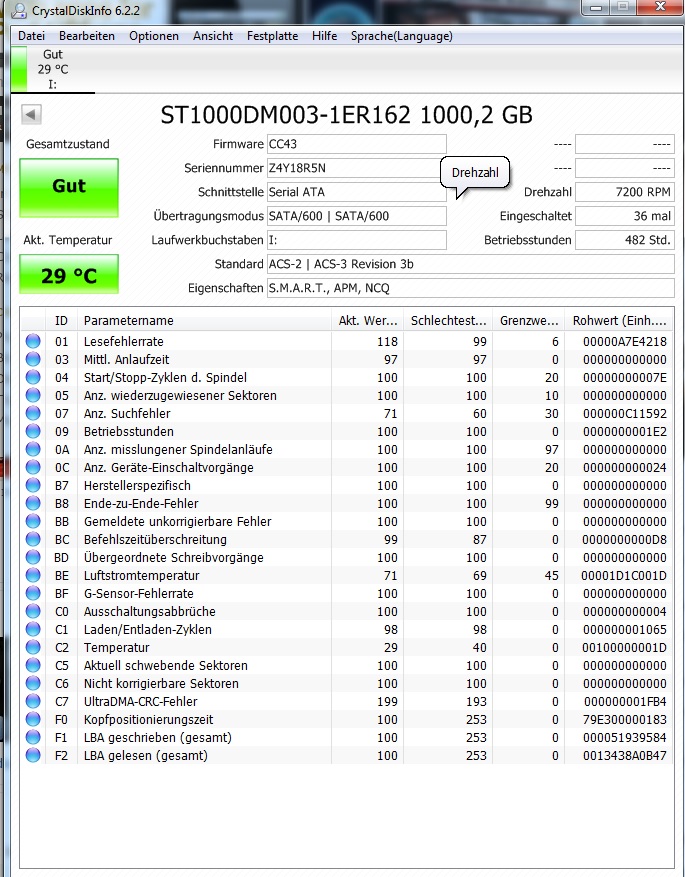Click the Seriennummer field Z4Y18R5N
685x877 pixels.
click(357, 168)
